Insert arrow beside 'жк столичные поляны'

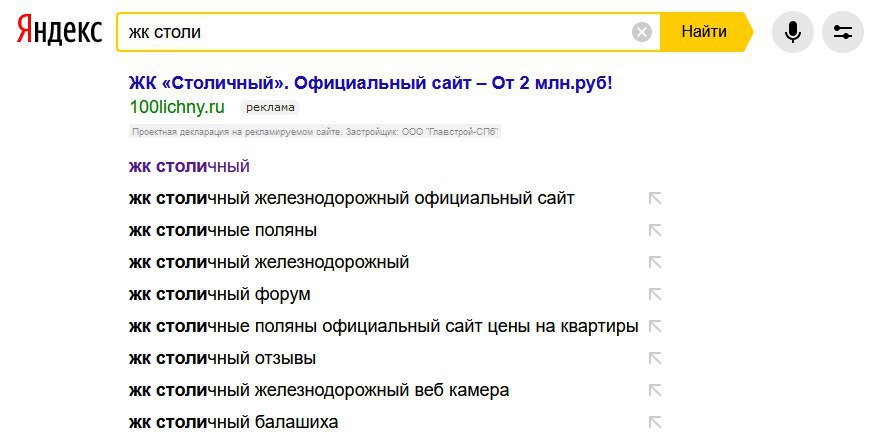pos(655,230)
